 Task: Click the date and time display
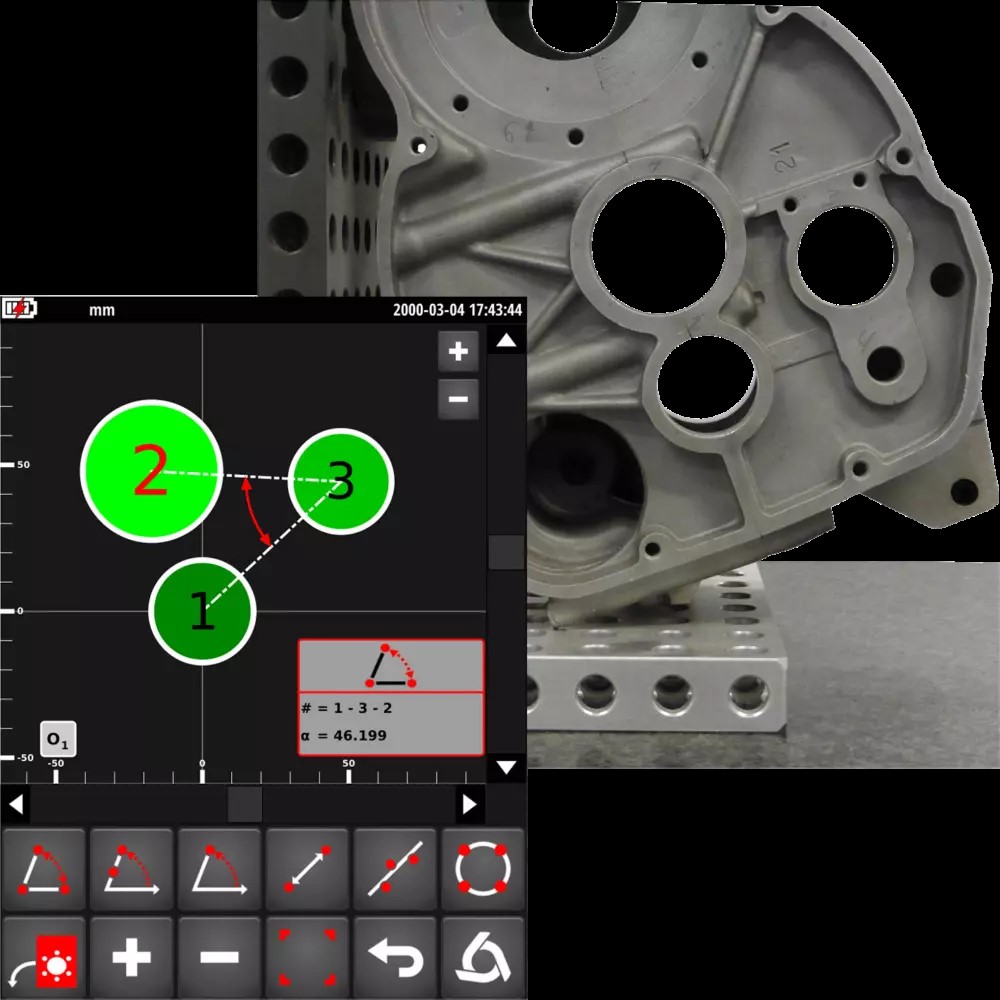tap(457, 310)
